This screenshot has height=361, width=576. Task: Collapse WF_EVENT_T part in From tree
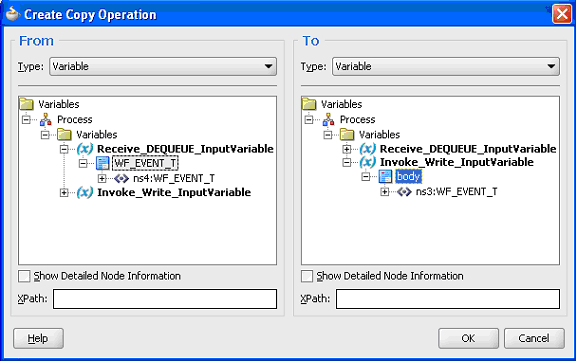click(83, 163)
